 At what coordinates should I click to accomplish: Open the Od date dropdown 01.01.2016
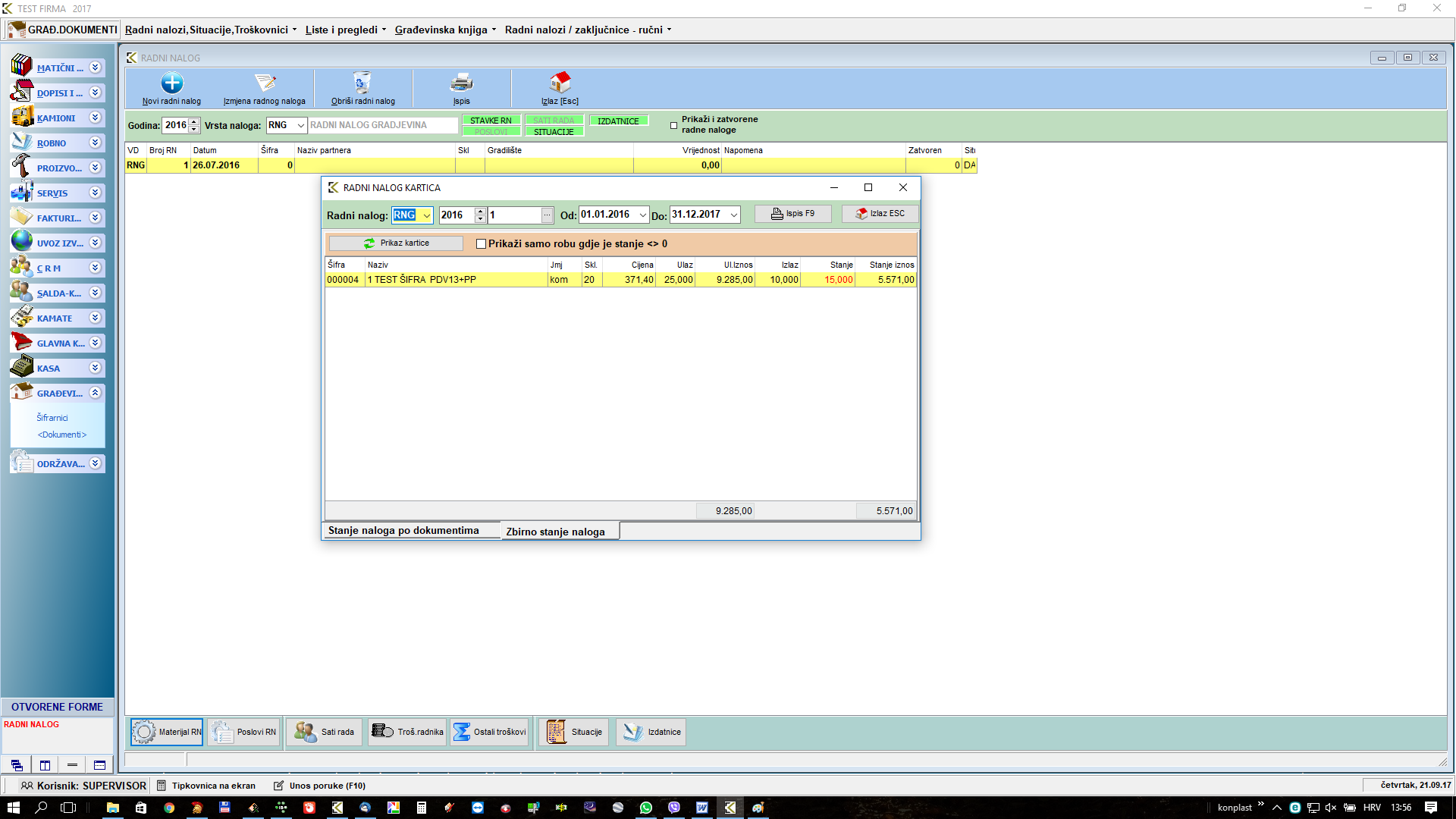643,215
